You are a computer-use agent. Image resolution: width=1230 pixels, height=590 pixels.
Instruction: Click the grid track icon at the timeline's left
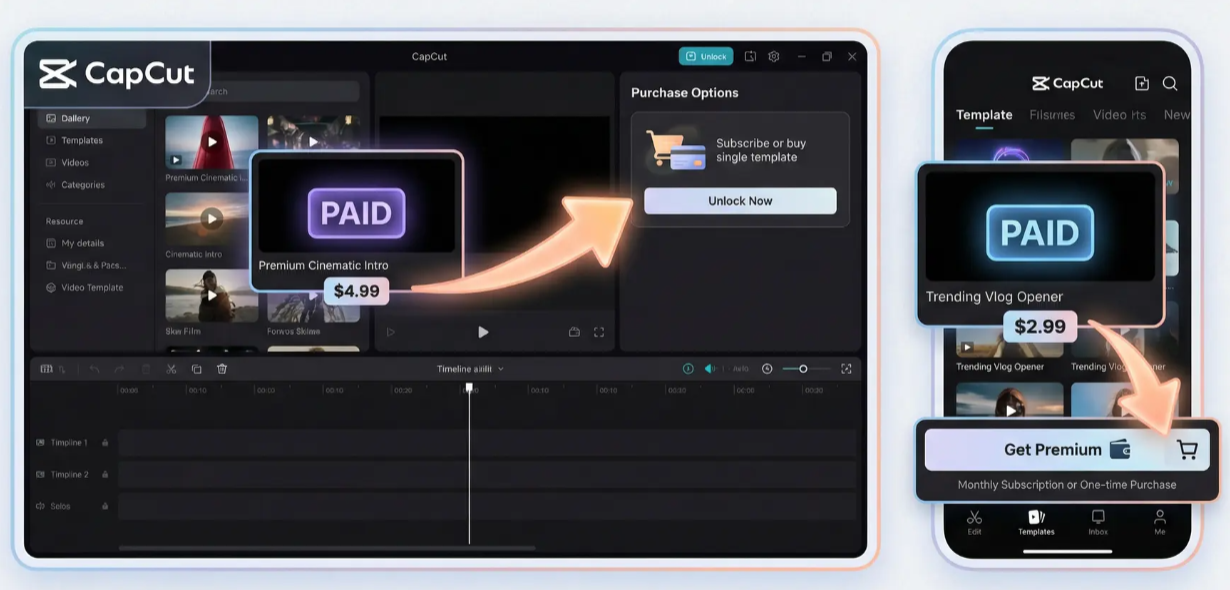tap(46, 369)
